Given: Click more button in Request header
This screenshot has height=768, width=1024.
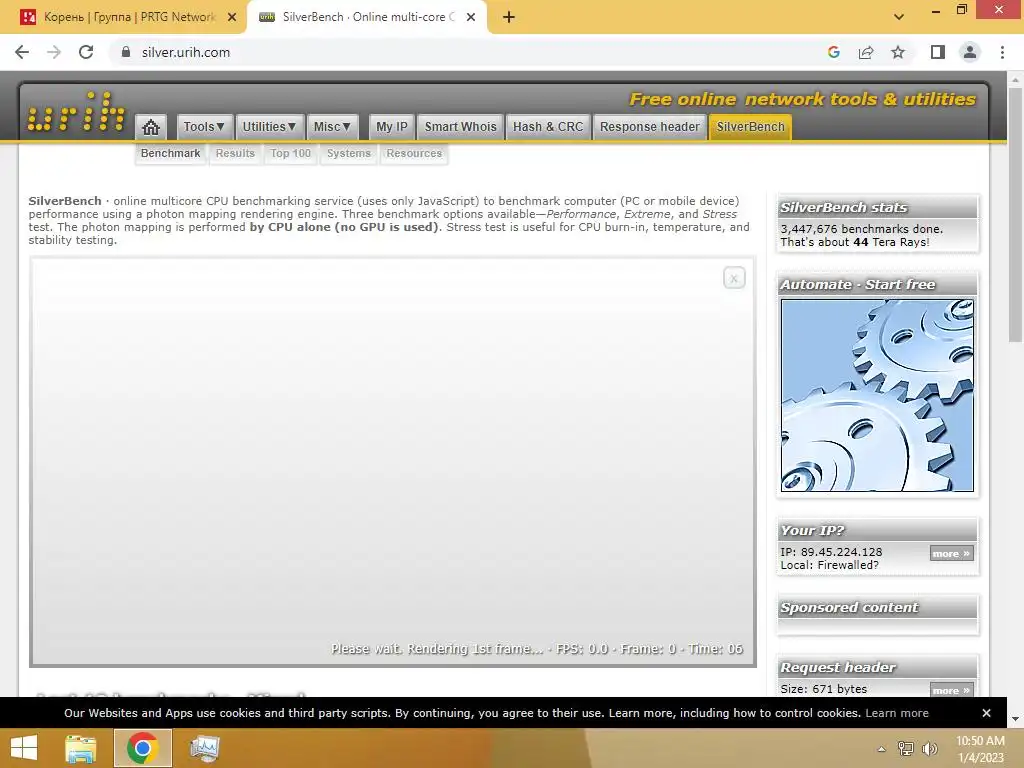Looking at the screenshot, I should coord(952,690).
